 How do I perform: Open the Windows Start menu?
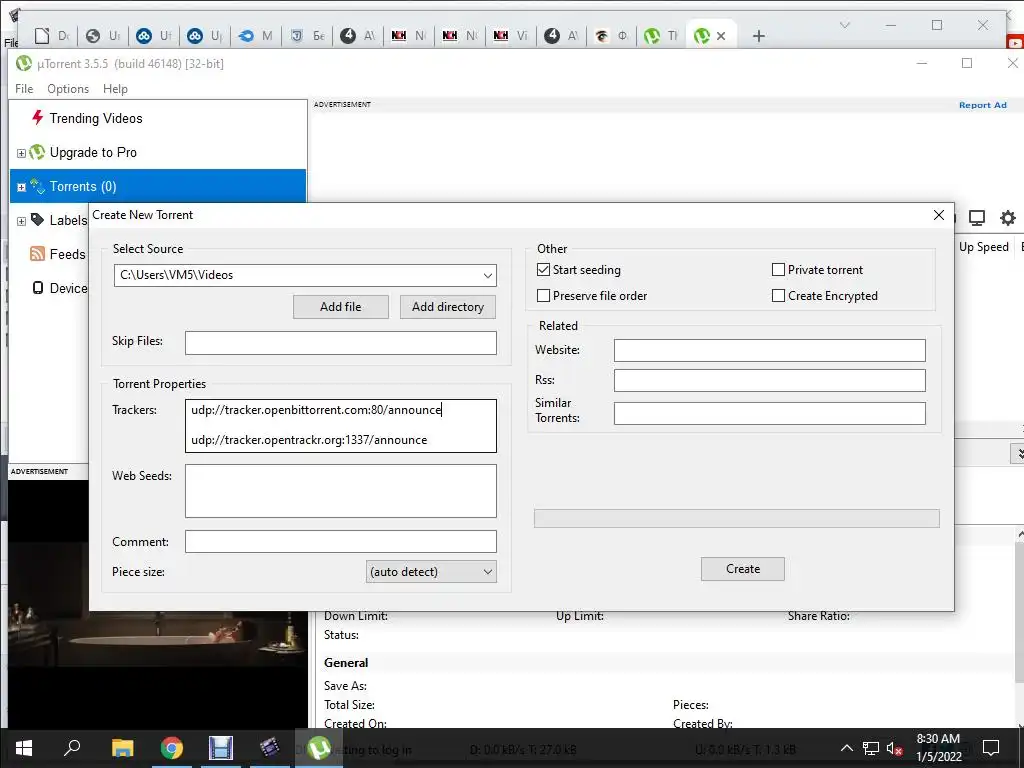pos(24,748)
